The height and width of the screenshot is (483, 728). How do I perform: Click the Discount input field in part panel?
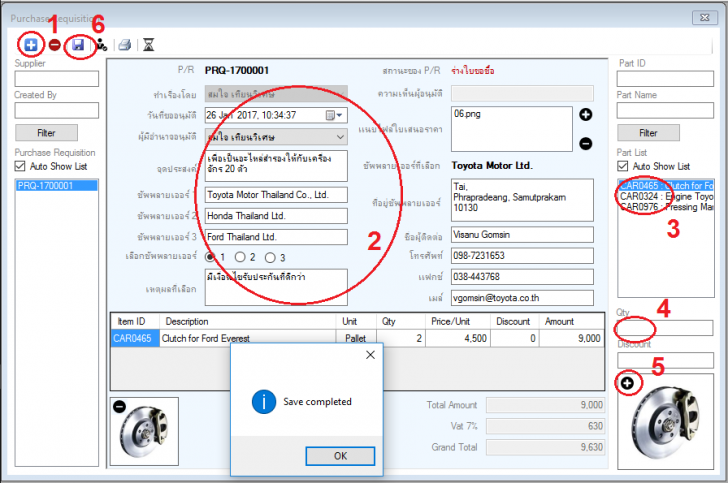tap(665, 360)
